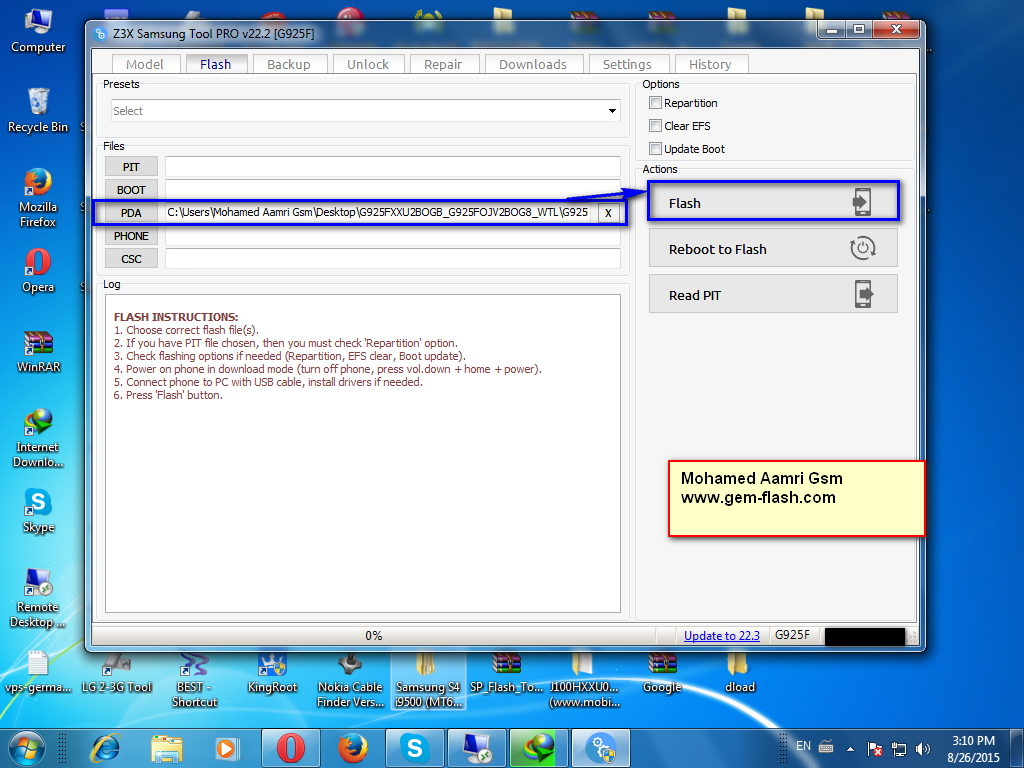Image resolution: width=1024 pixels, height=768 pixels.
Task: Switch to Z3X tool taskbar button
Action: tap(601, 748)
